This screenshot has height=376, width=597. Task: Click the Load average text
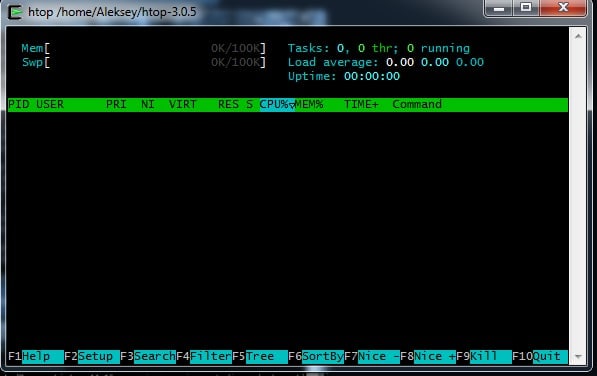(386, 62)
